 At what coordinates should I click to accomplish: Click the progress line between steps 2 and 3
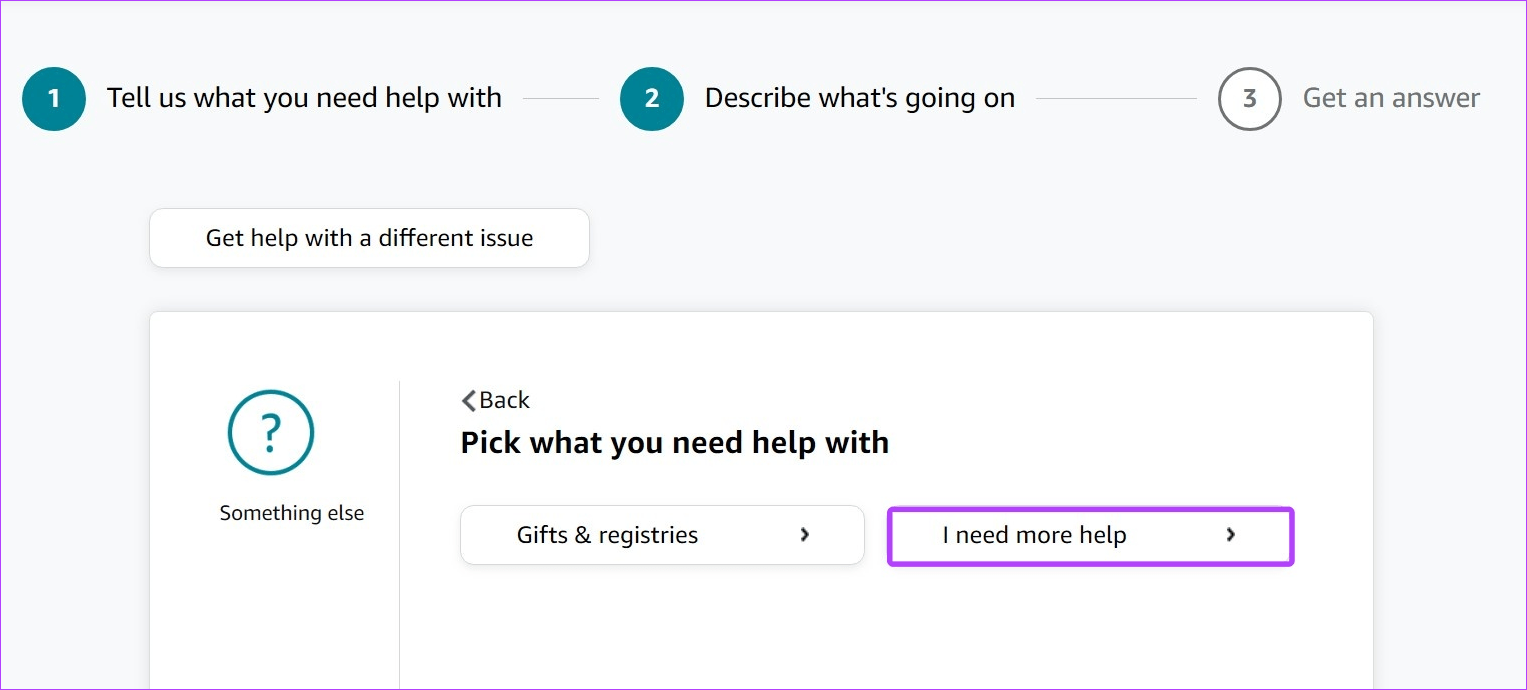pyautogui.click(x=1116, y=99)
